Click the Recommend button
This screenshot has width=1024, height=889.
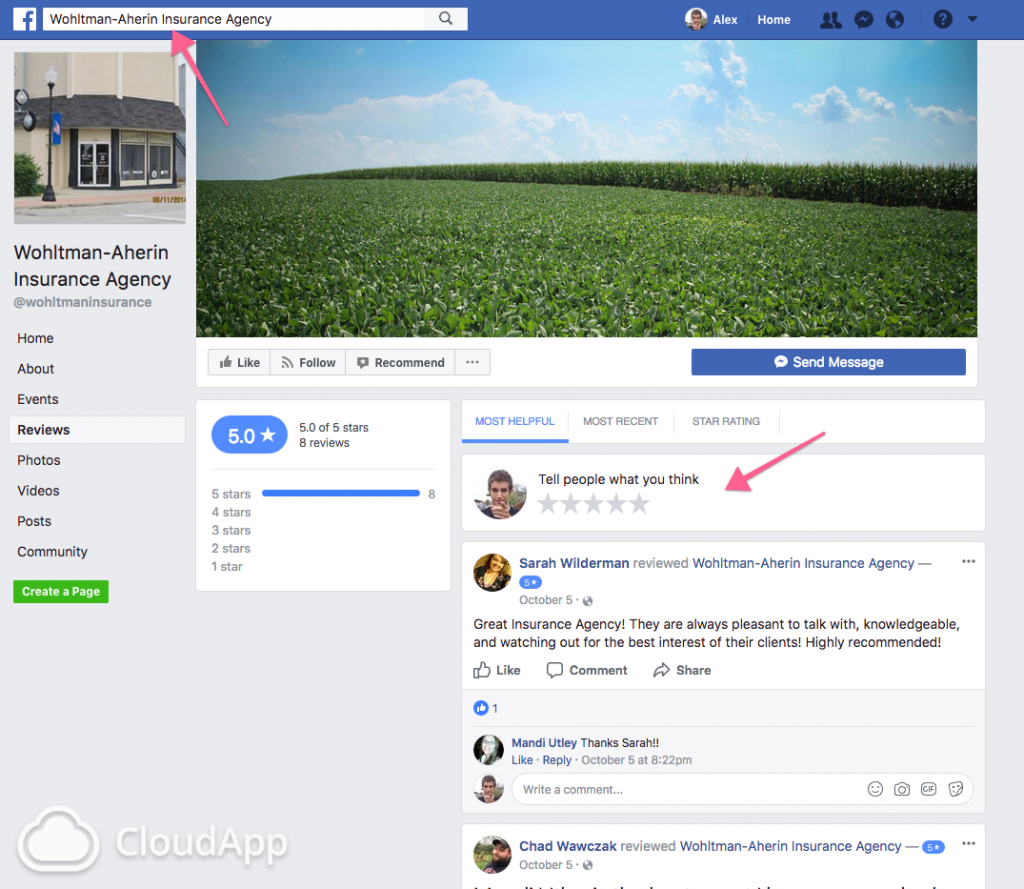pyautogui.click(x=400, y=363)
